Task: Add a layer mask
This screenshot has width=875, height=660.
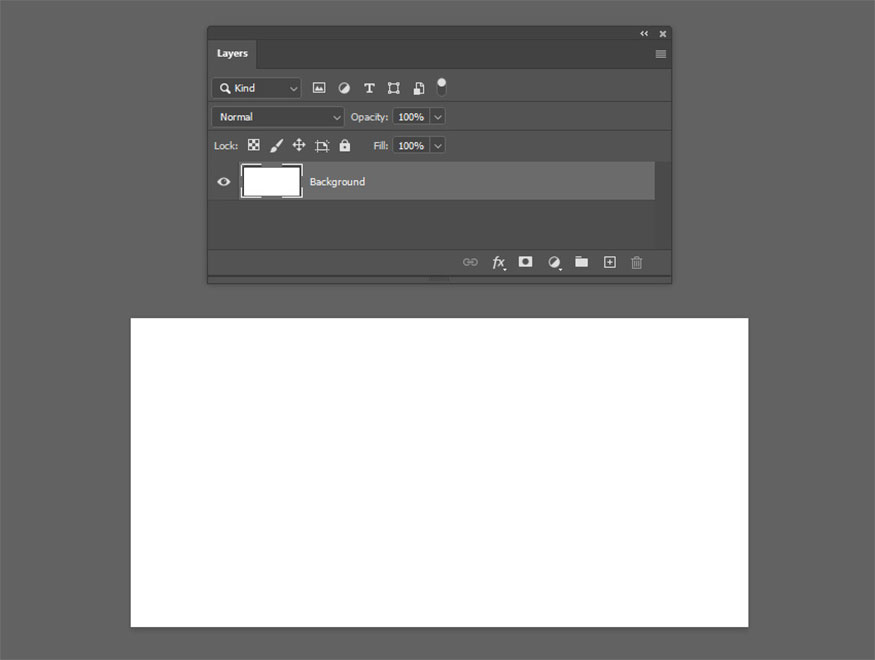Action: click(x=525, y=262)
